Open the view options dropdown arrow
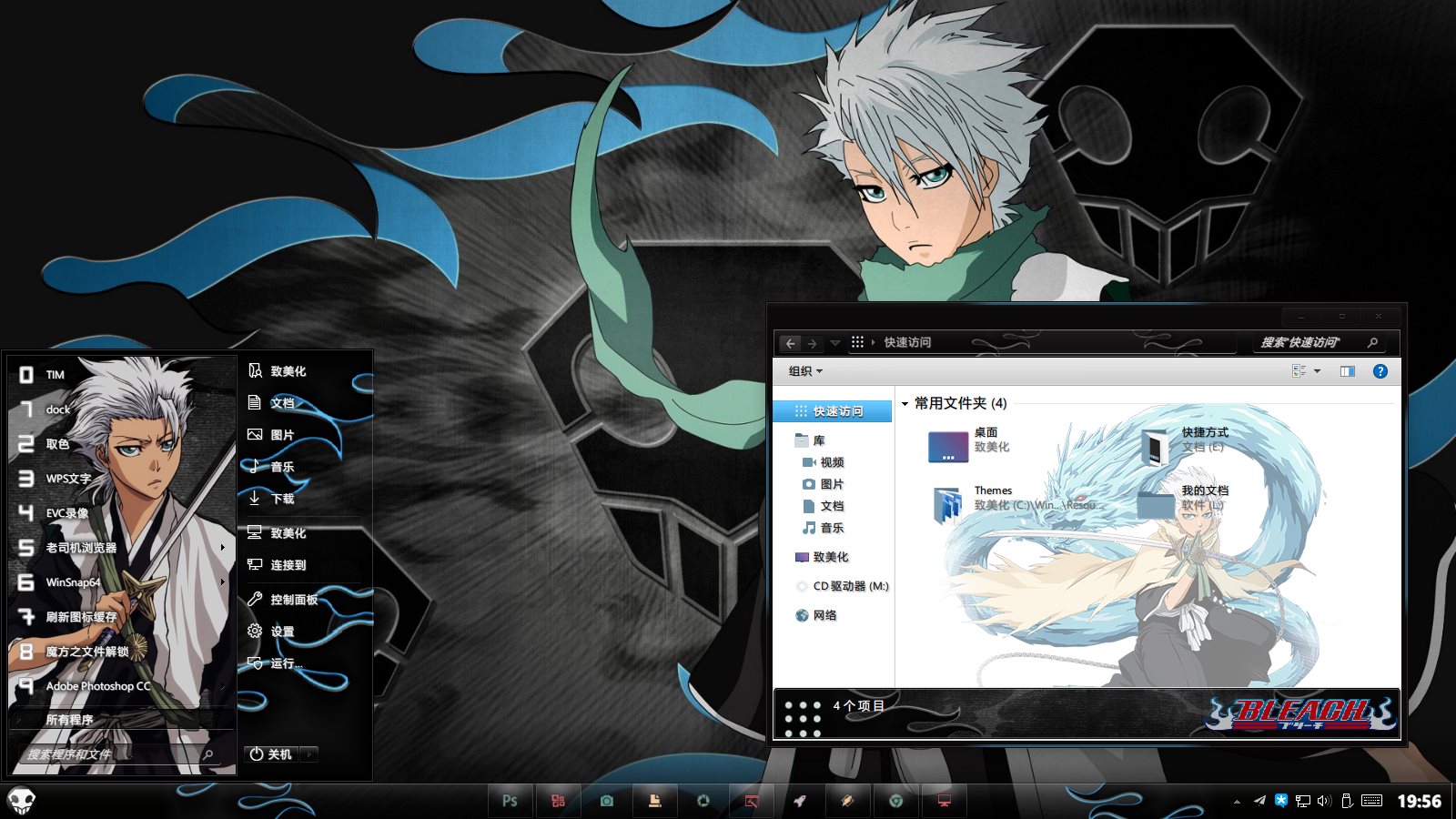The height and width of the screenshot is (819, 1456). (x=1317, y=371)
